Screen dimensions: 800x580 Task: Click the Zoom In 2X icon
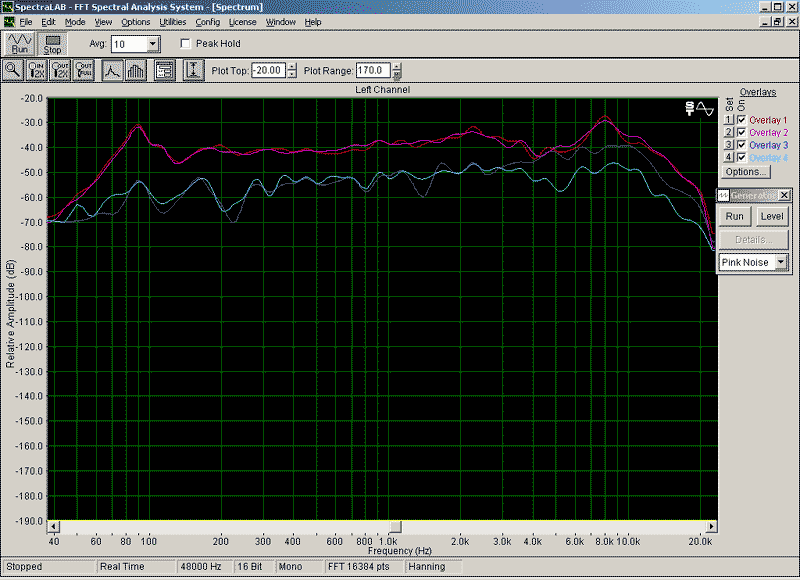[x=38, y=70]
